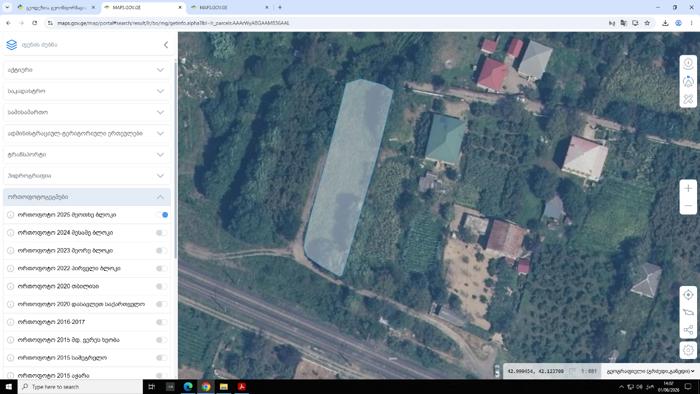The image size is (700, 394).
Task: Click the coordinates readout on the map
Action: click(535, 371)
